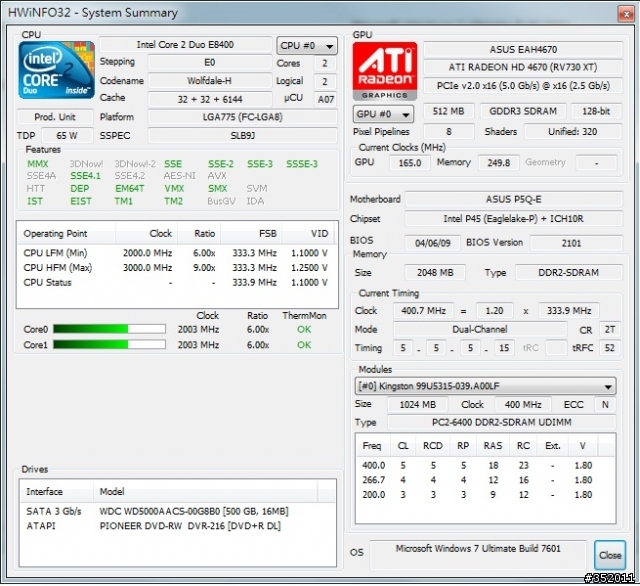Click the ASUS EAH4670 GPU name field
Screen dimensions: 640x586
pyautogui.click(x=523, y=49)
